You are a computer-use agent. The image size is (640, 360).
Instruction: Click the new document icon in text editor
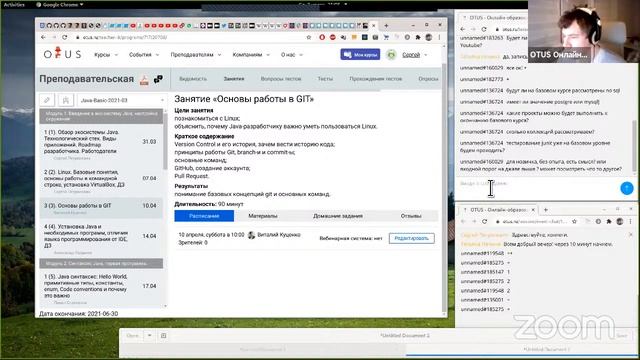pos(163,336)
